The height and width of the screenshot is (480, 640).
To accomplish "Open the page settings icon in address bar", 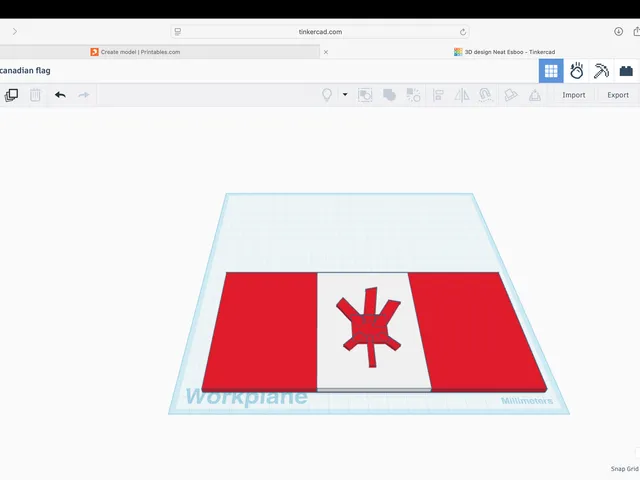I will click(x=178, y=32).
